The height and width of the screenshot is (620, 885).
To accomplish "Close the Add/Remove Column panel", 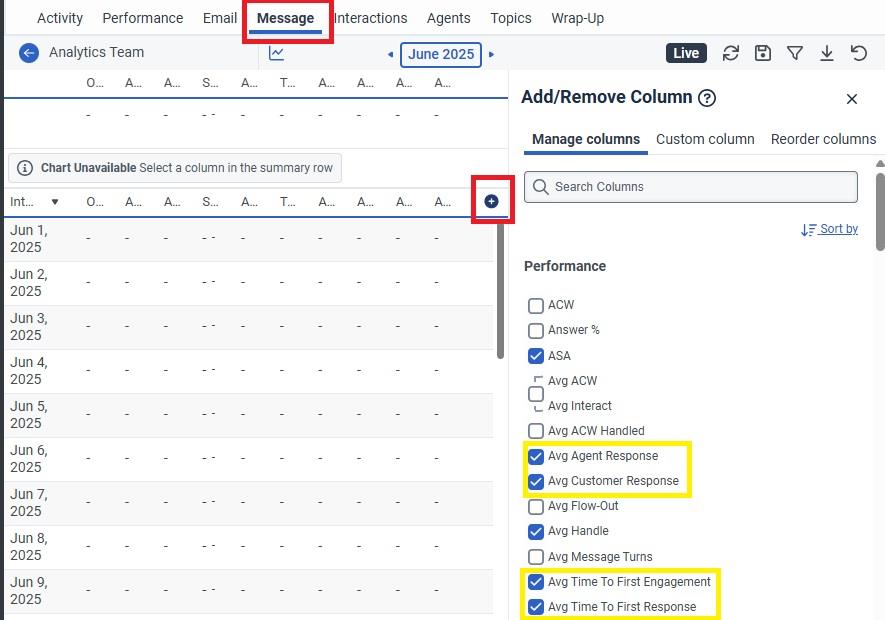I will click(x=852, y=99).
